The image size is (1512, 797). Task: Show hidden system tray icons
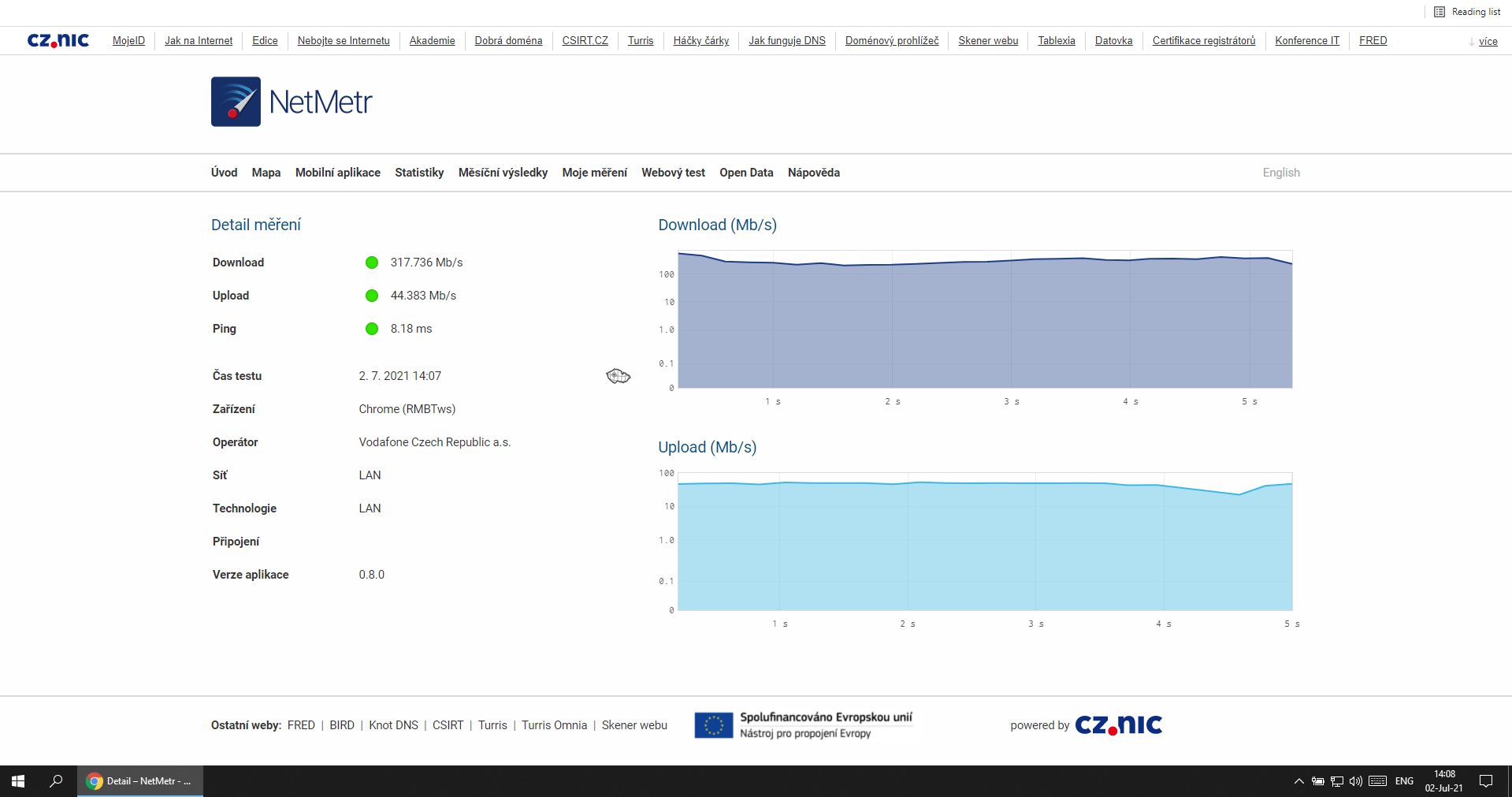[x=1298, y=781]
